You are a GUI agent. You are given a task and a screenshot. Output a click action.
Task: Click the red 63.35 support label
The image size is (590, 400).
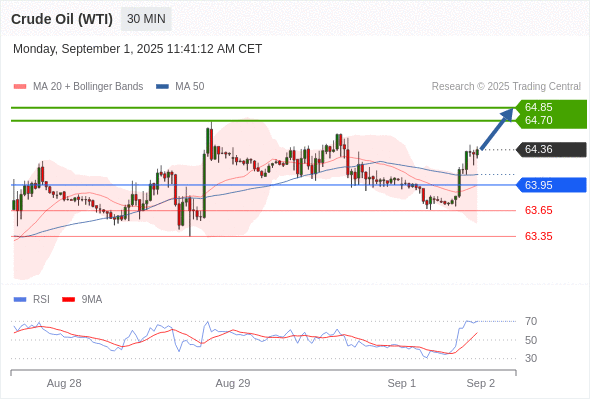(x=538, y=236)
